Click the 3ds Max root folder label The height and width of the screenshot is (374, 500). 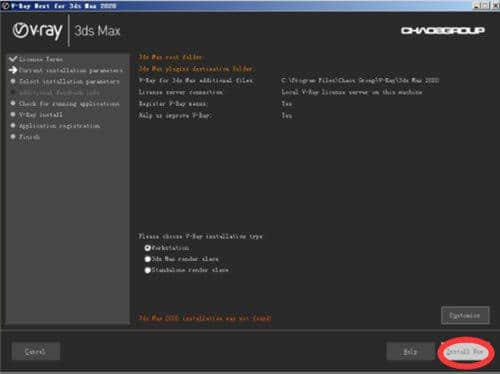(x=170, y=57)
